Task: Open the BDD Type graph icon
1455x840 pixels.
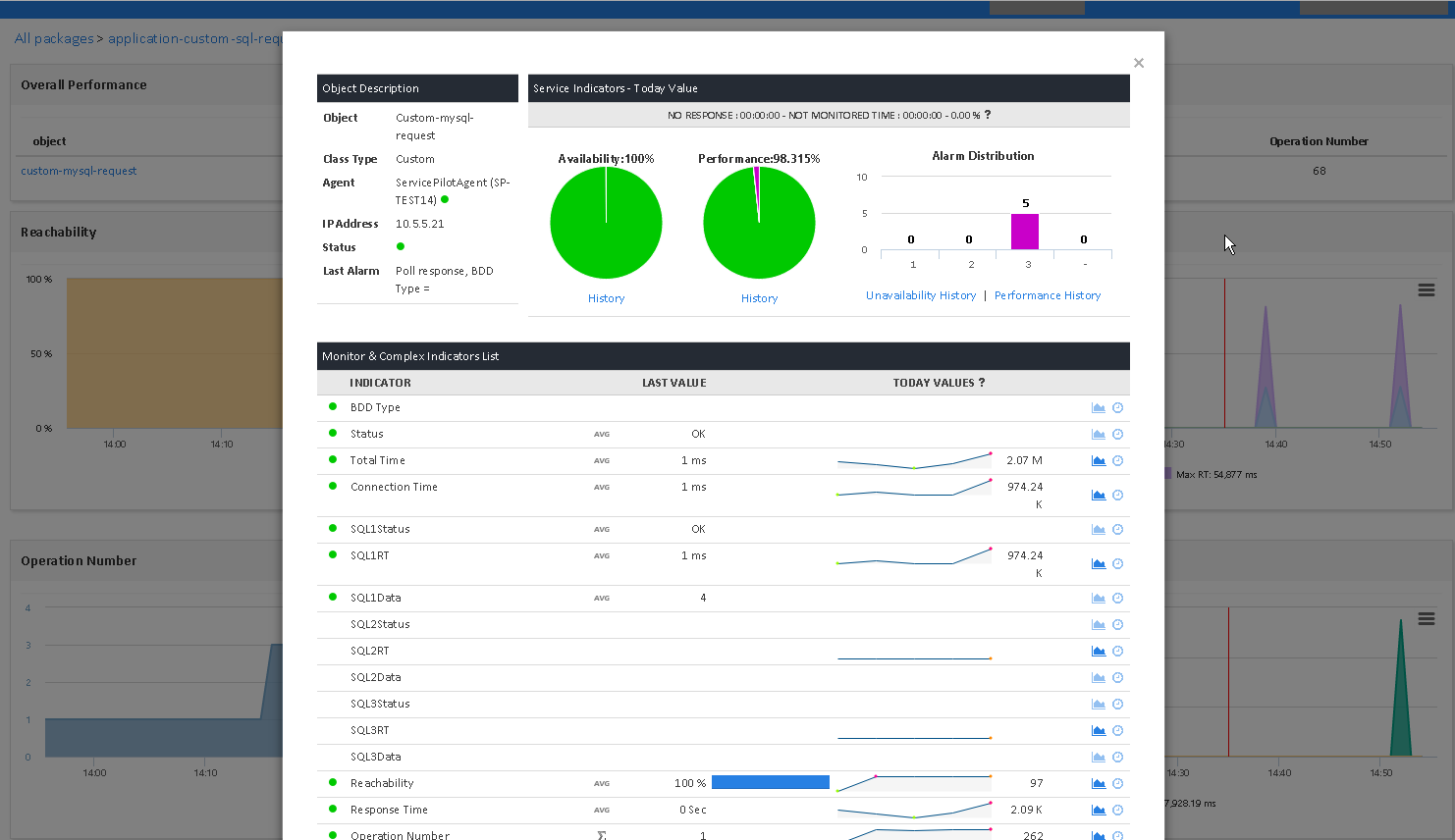Action: (1099, 408)
